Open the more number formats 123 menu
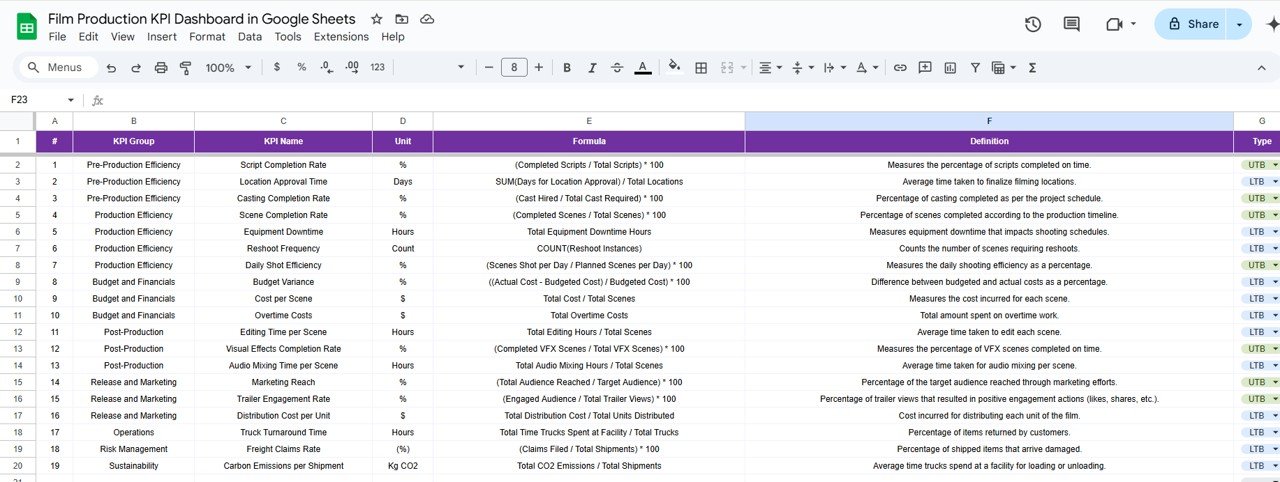This screenshot has width=1280, height=482. coord(377,67)
